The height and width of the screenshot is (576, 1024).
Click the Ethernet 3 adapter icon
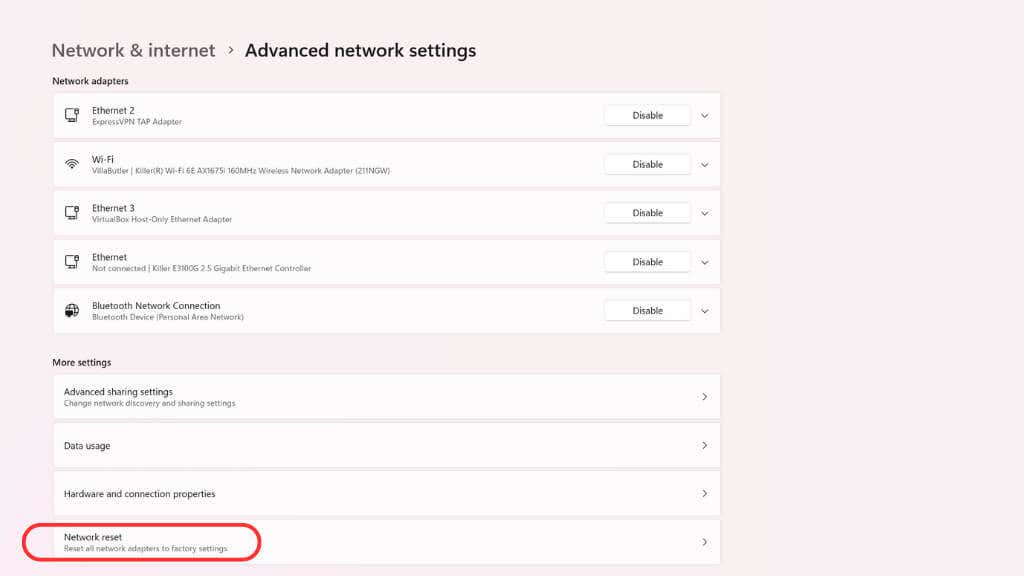point(72,213)
